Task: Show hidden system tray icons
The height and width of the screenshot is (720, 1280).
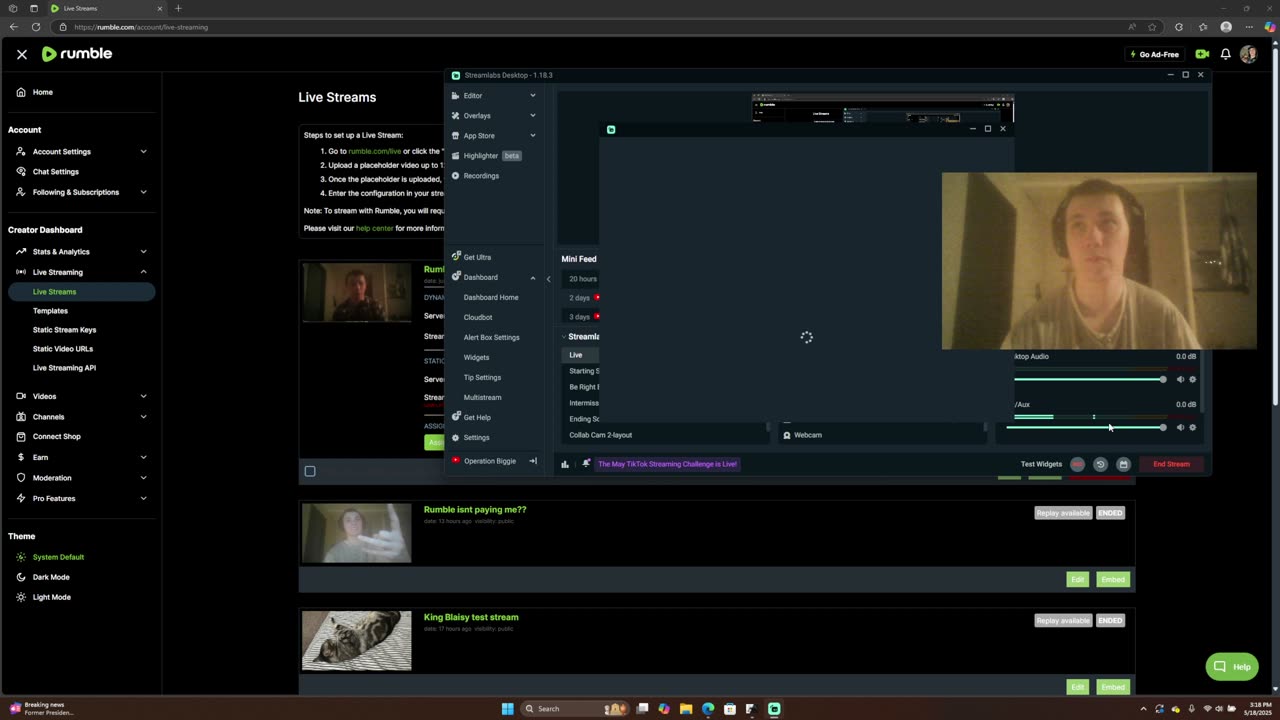Action: click(x=1144, y=709)
